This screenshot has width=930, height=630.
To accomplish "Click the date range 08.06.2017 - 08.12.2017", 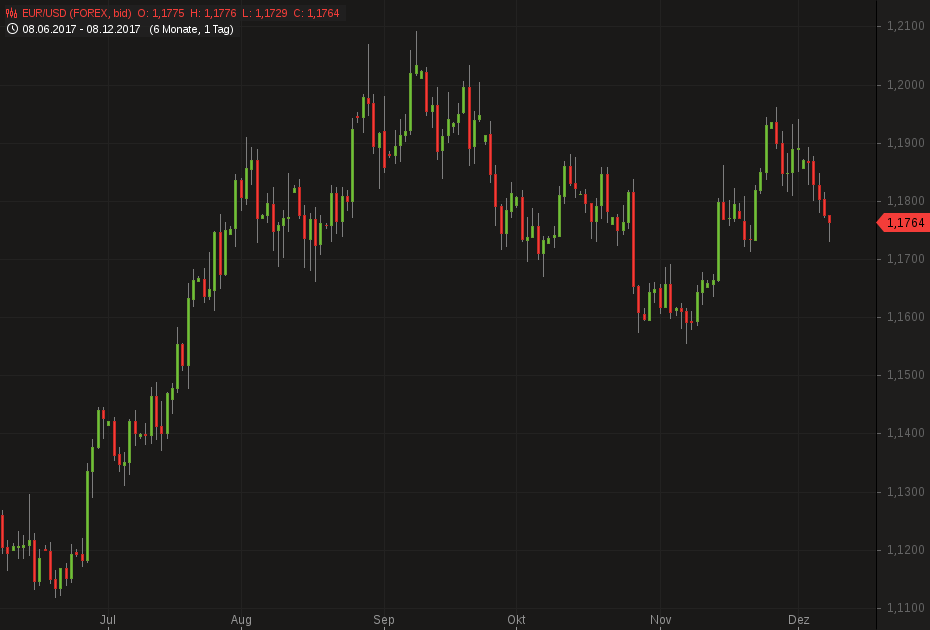I will click(x=82, y=29).
